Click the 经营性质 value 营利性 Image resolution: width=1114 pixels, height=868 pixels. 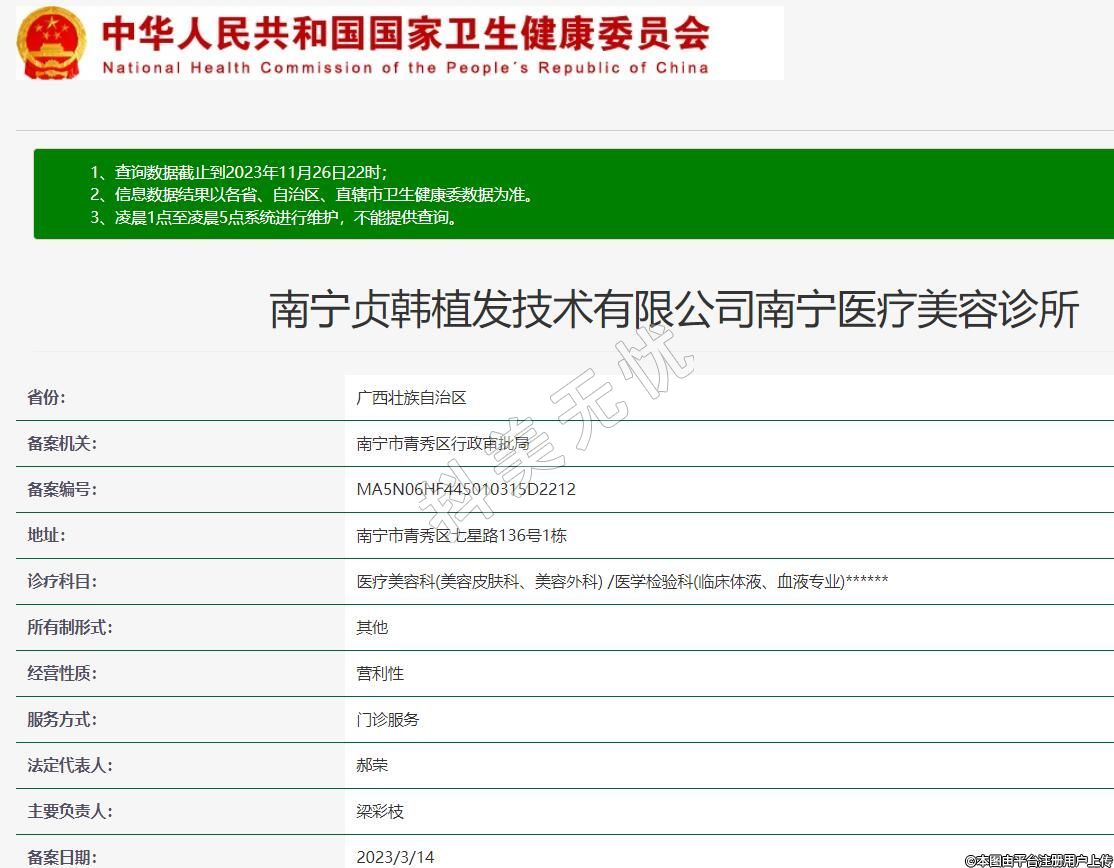[380, 674]
